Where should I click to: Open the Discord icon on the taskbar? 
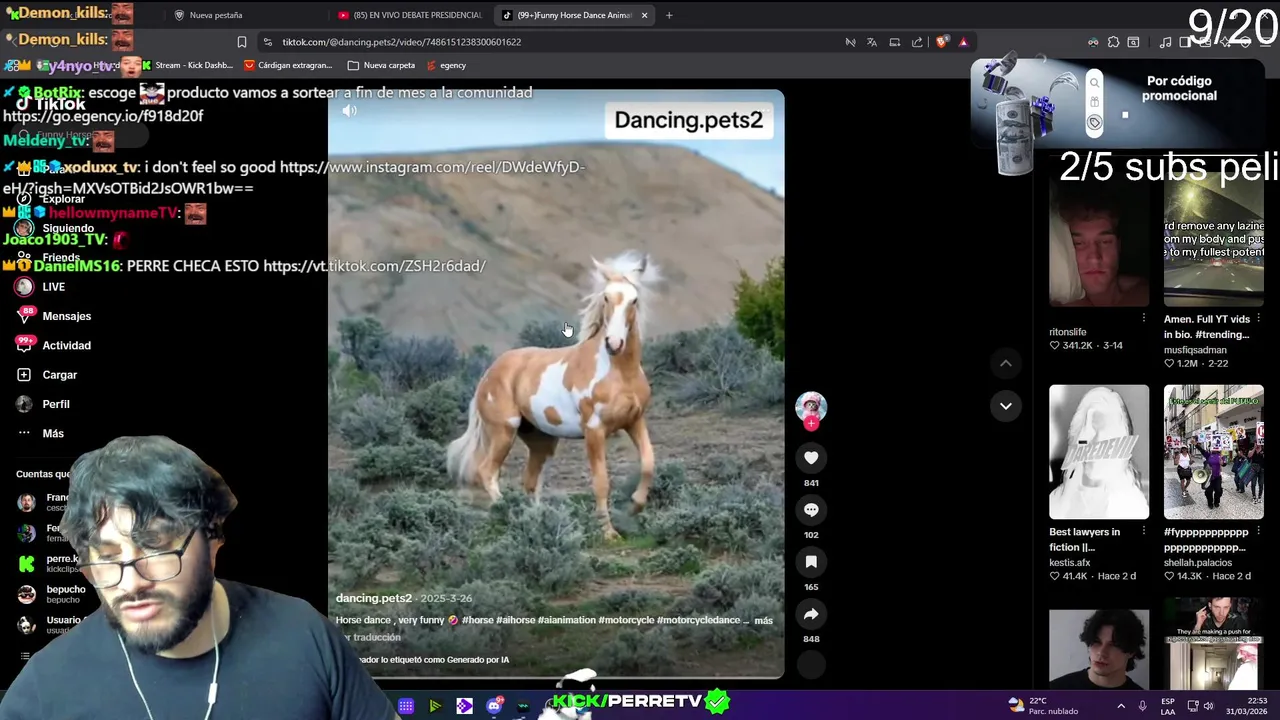click(x=494, y=706)
